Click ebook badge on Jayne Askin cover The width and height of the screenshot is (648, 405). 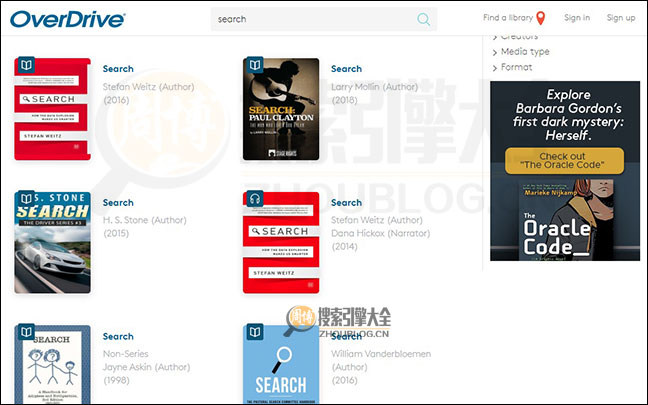click(26, 333)
